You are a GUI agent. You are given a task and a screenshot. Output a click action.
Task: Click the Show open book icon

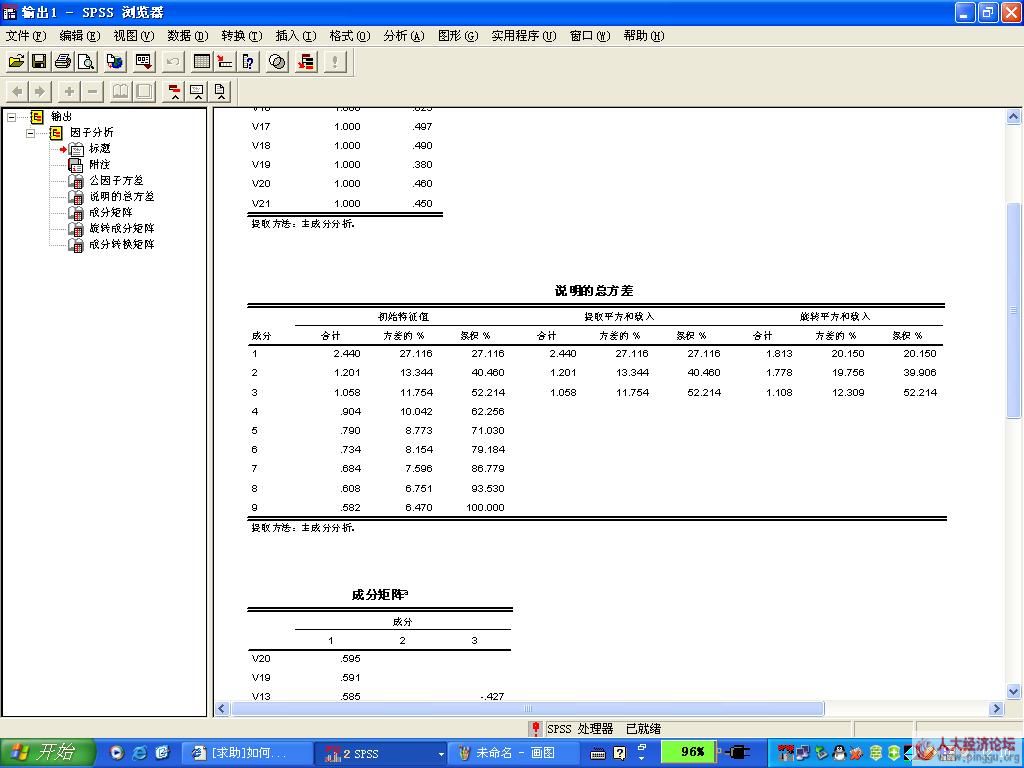121,91
